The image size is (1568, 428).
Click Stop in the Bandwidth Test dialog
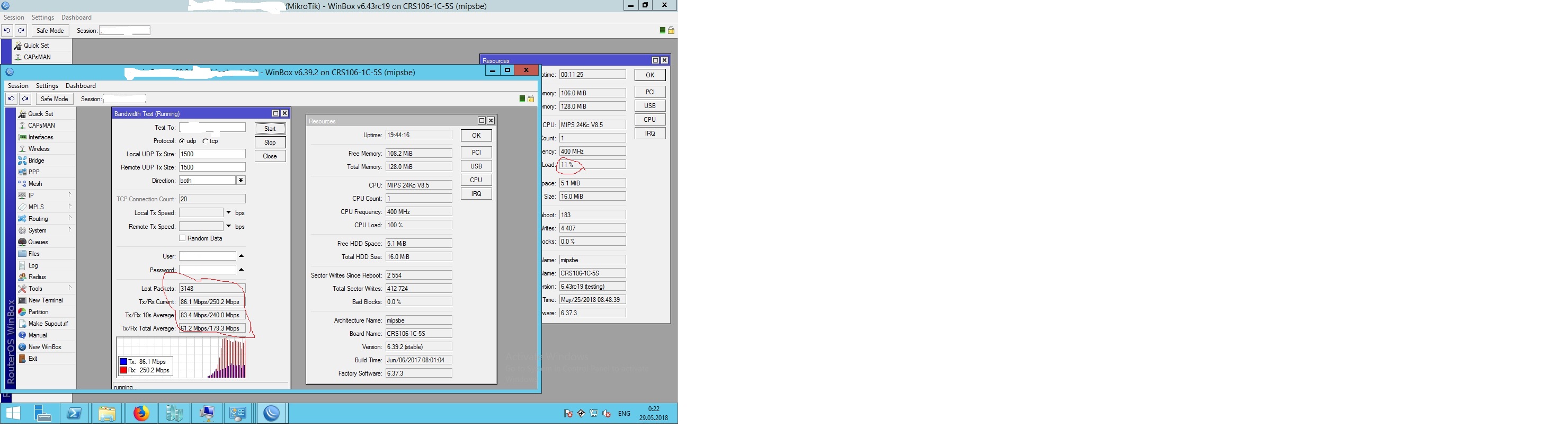(x=270, y=142)
